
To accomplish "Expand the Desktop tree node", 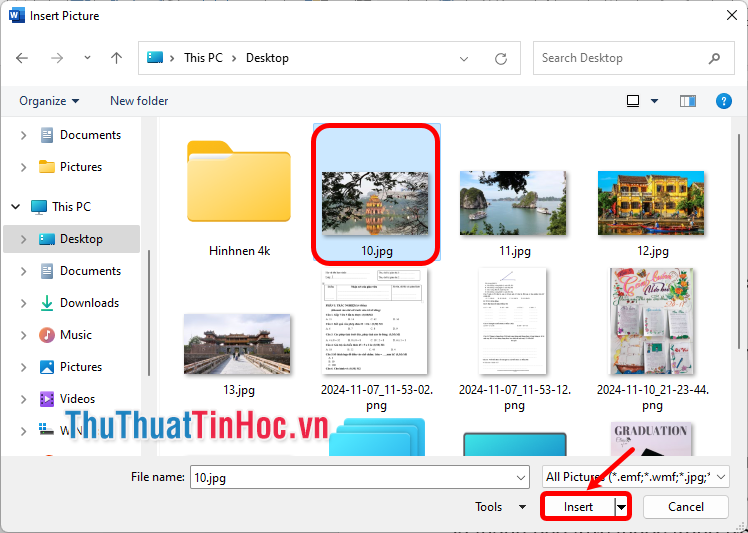I will [23, 239].
